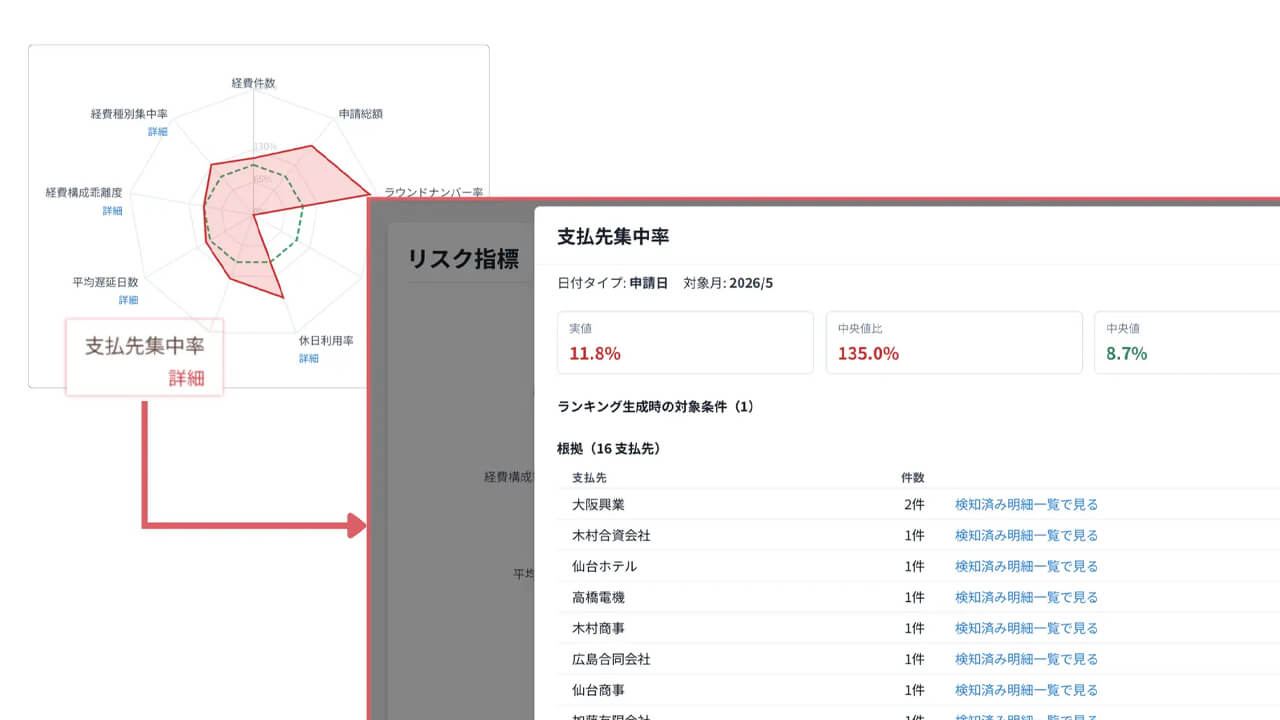Click the 休日利用率 radar chart label
The image size is (1280, 720).
pos(326,341)
